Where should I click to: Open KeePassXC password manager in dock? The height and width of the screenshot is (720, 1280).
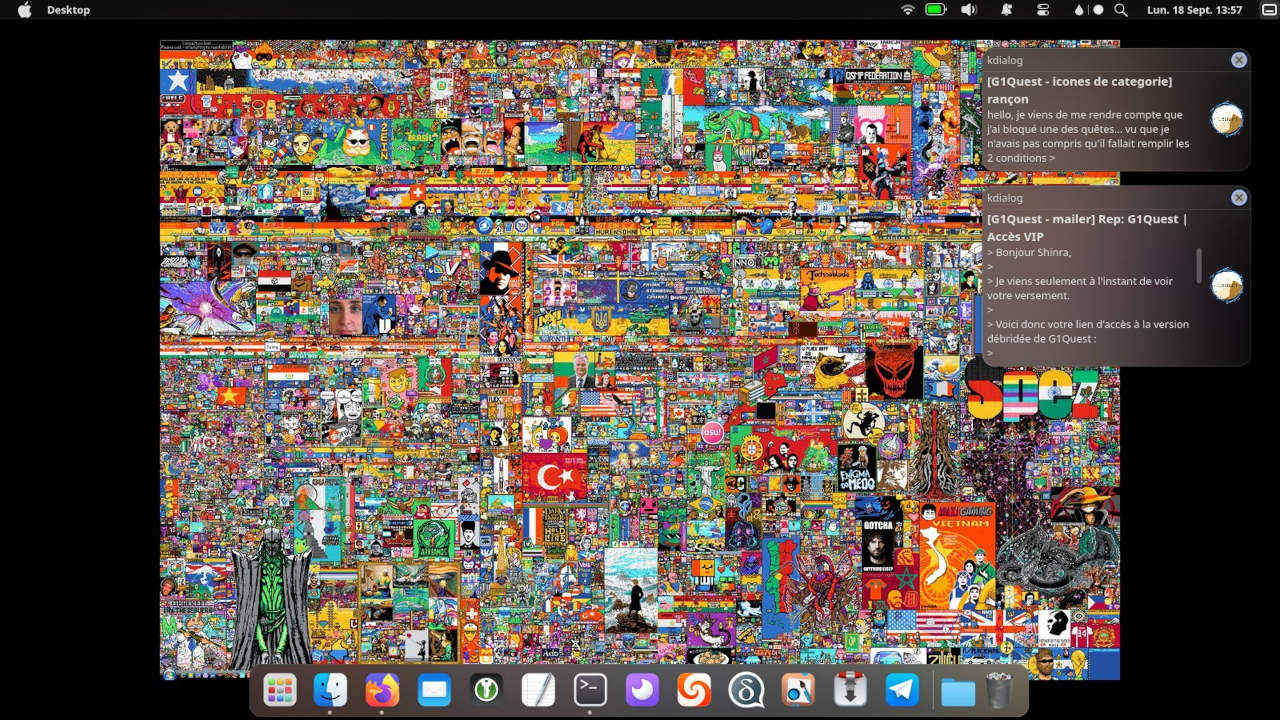pos(486,690)
